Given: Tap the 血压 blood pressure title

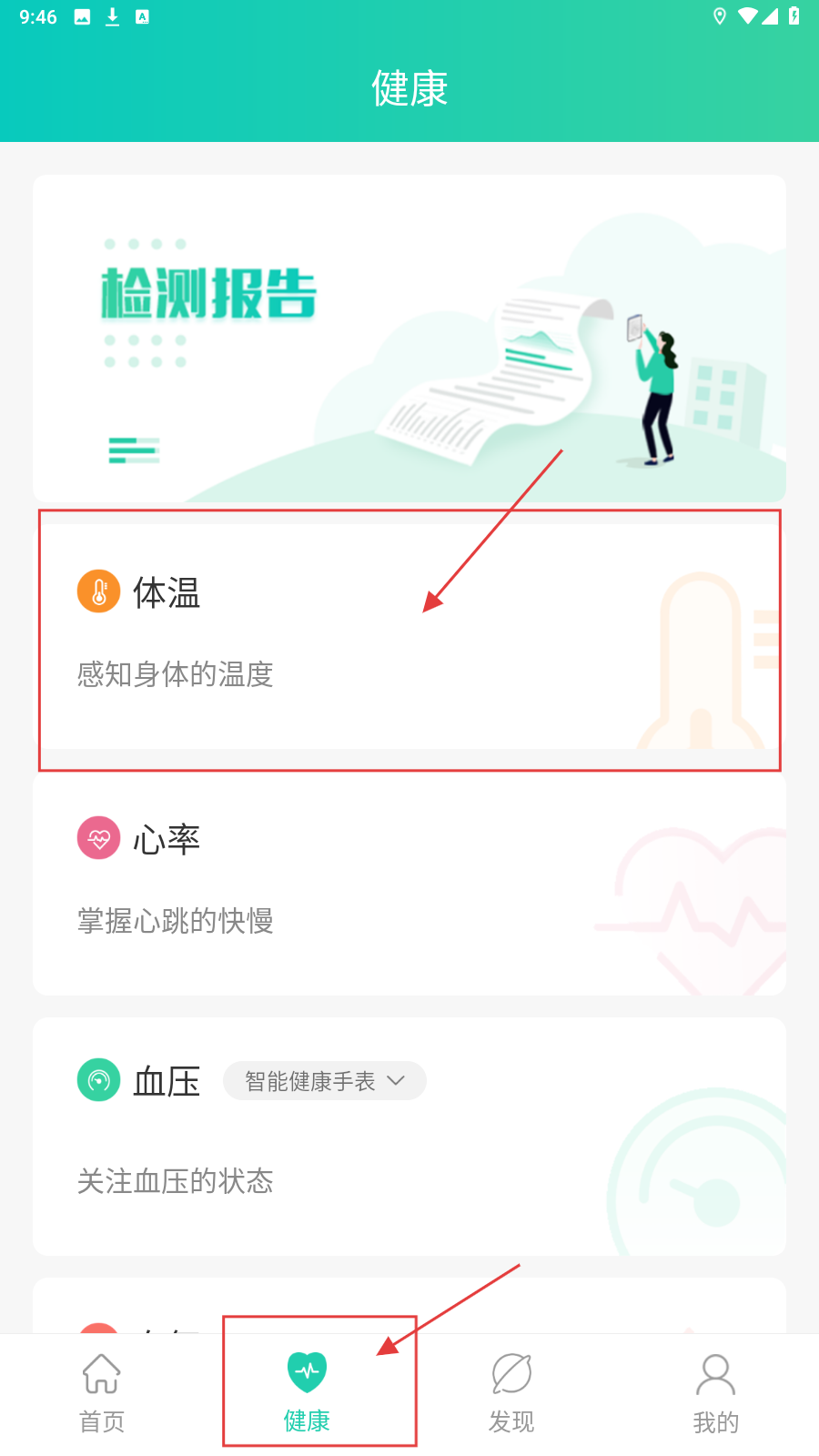Looking at the screenshot, I should (167, 1081).
